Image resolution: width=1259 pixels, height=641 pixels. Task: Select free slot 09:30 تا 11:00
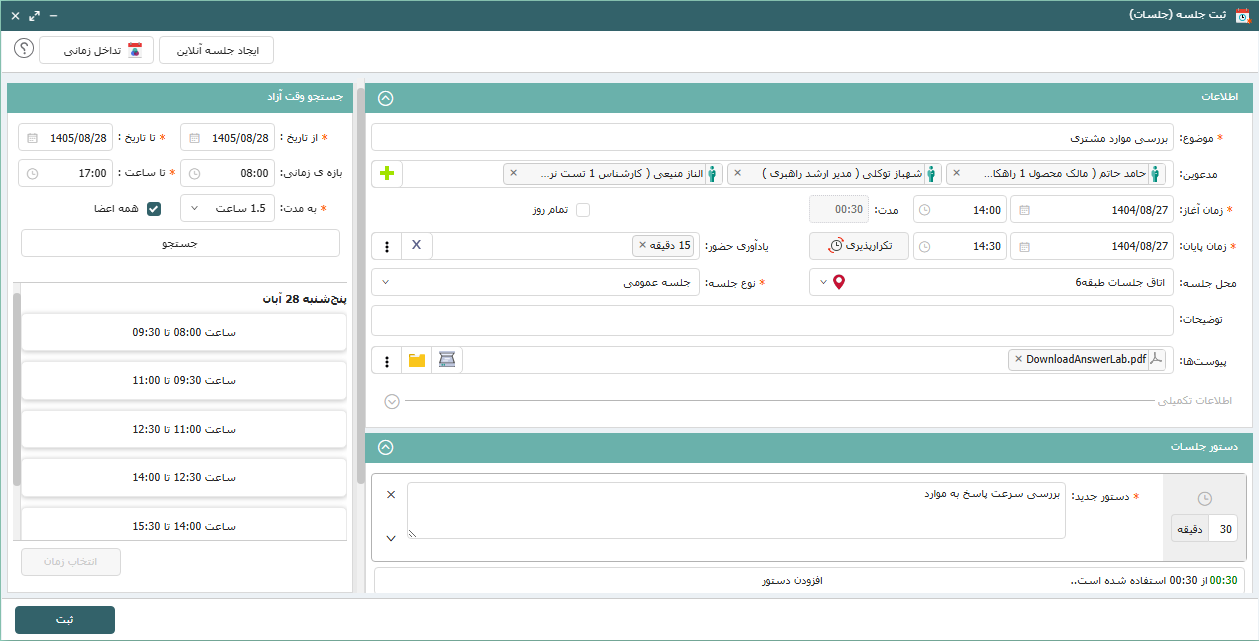pos(184,380)
